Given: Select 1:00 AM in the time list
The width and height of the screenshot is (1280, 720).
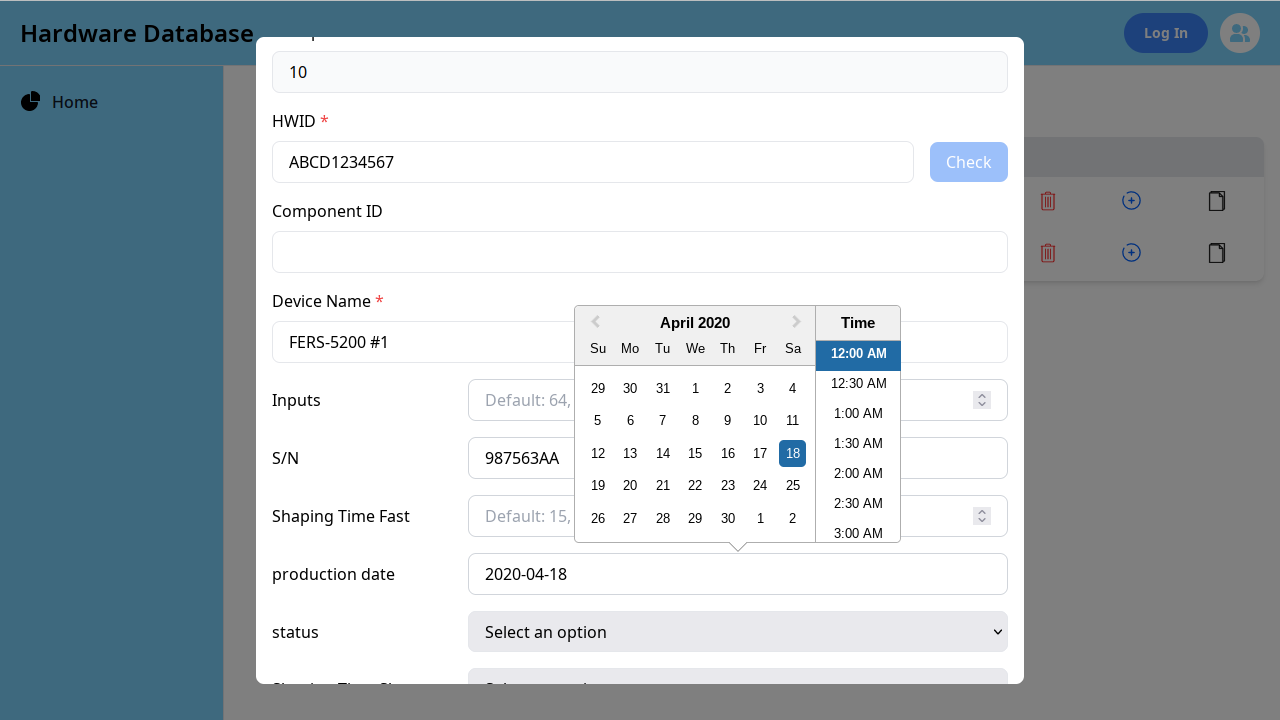Looking at the screenshot, I should [x=858, y=414].
